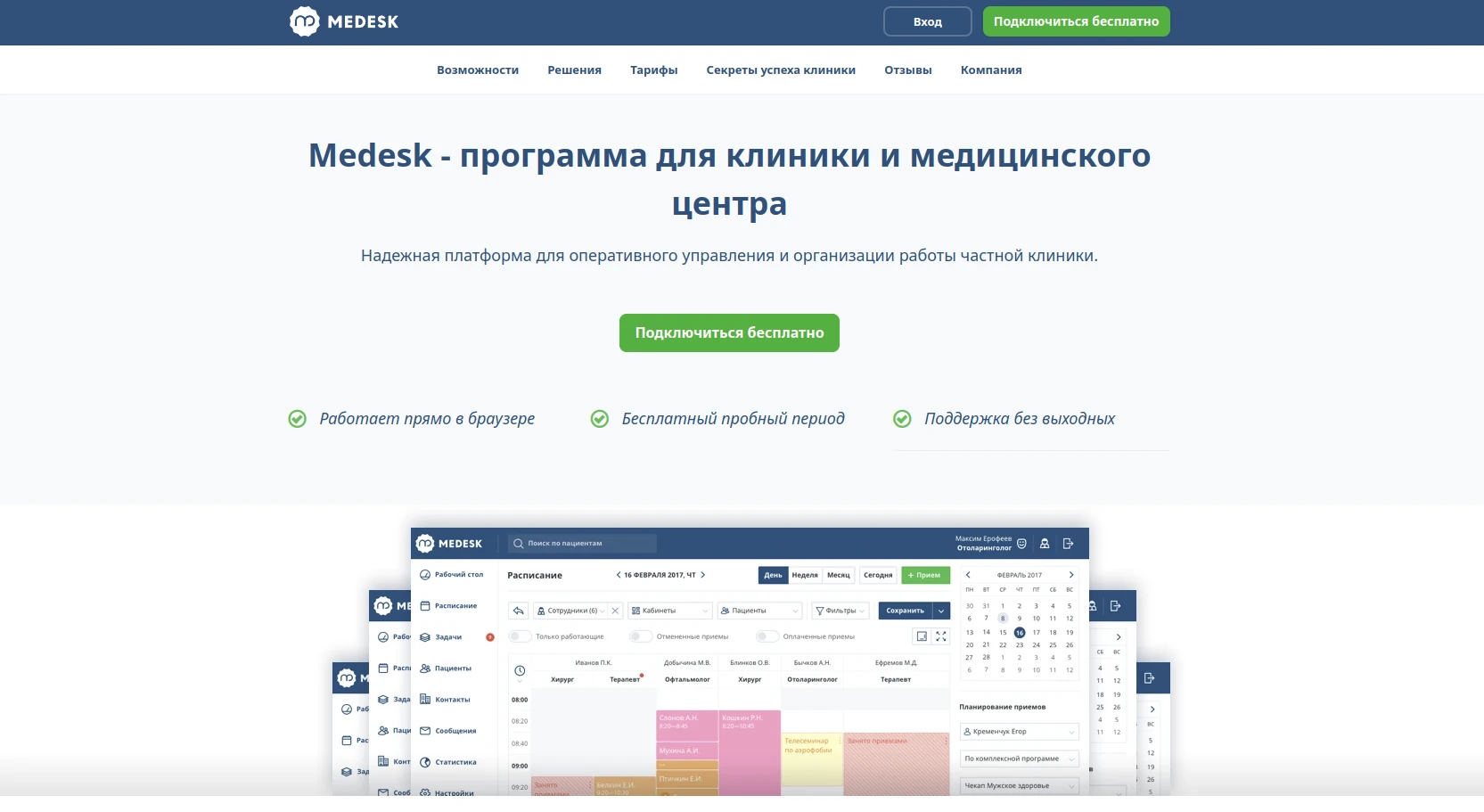Open Секреты успеха клиники section
This screenshot has height=812, width=1484.
tap(781, 70)
